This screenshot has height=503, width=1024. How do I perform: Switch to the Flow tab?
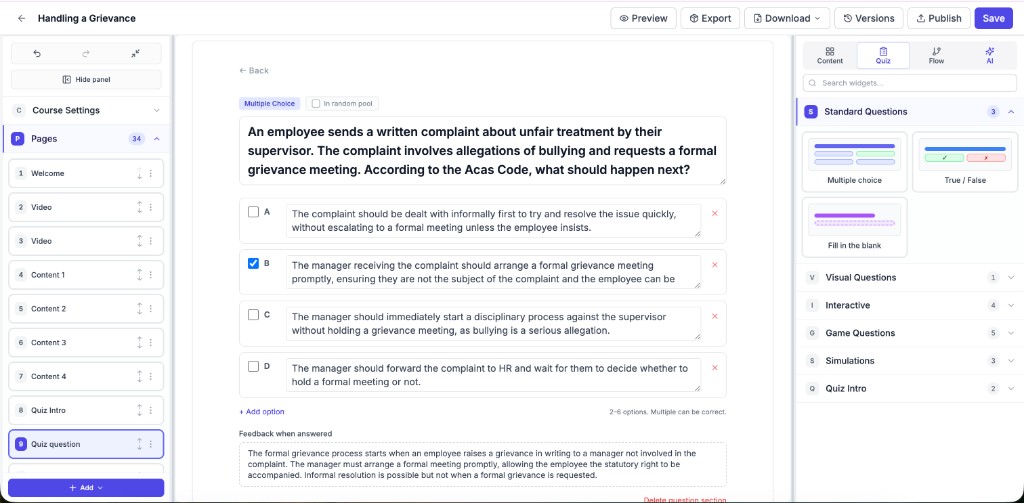tap(936, 56)
